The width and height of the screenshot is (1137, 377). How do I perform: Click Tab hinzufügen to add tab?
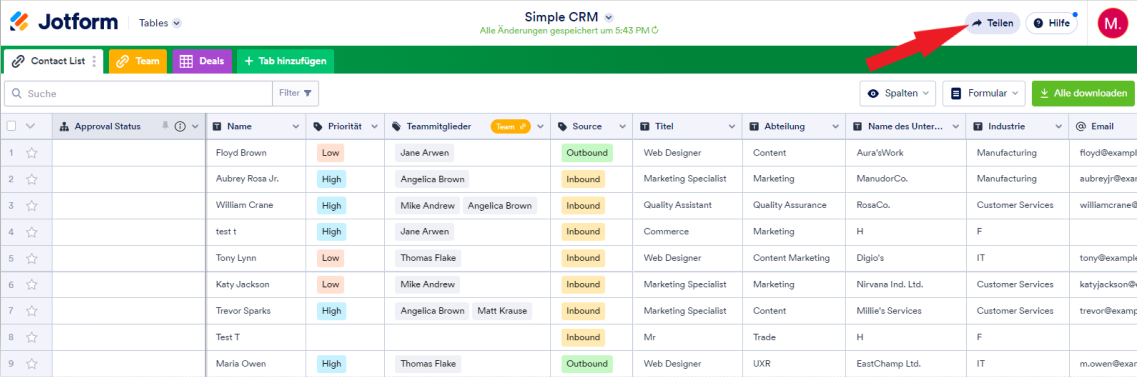pyautogui.click(x=285, y=61)
